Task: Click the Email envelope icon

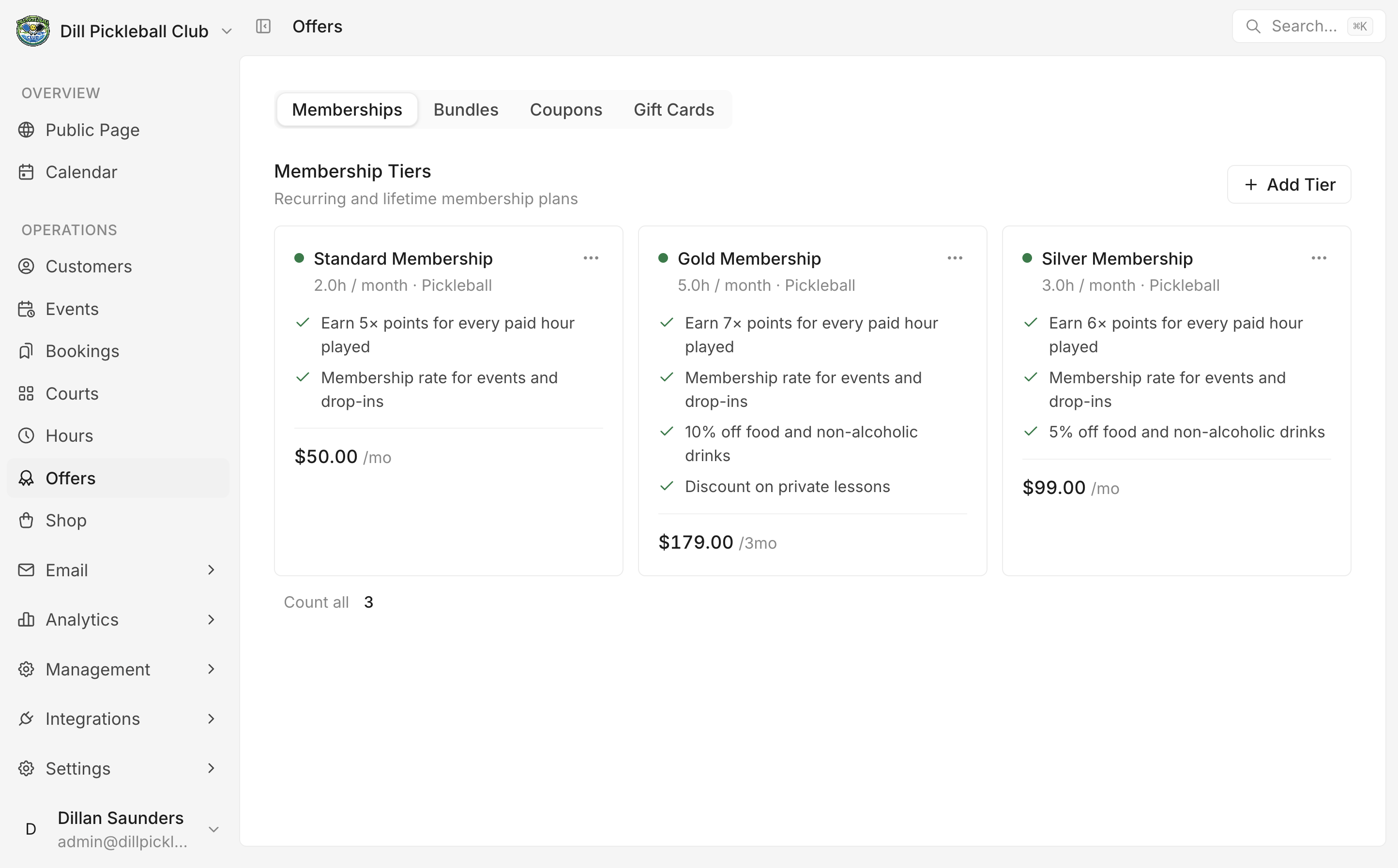Action: coord(26,570)
